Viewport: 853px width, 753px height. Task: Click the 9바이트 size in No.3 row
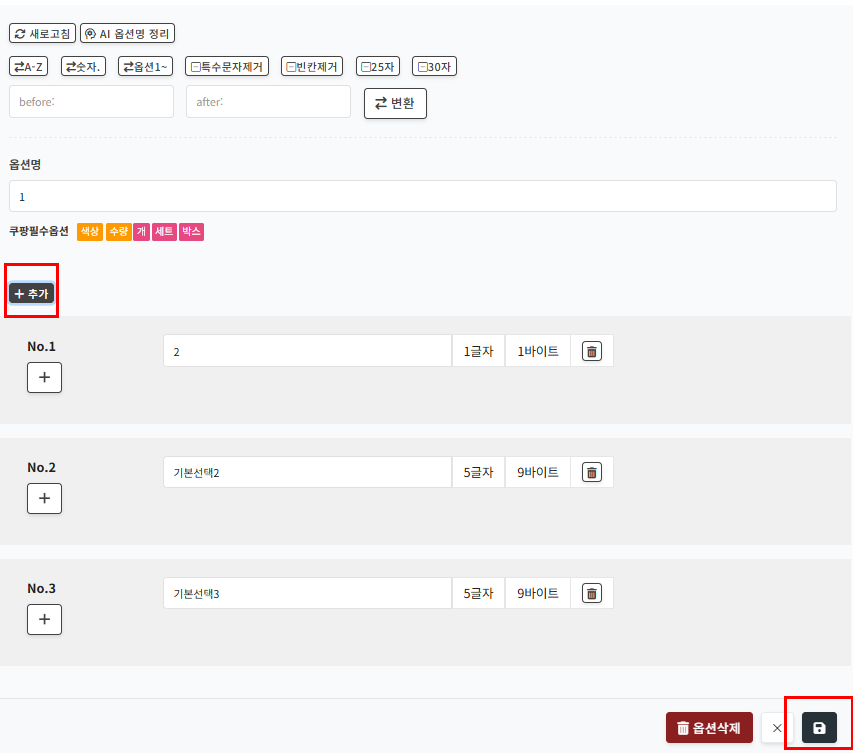[x=537, y=593]
